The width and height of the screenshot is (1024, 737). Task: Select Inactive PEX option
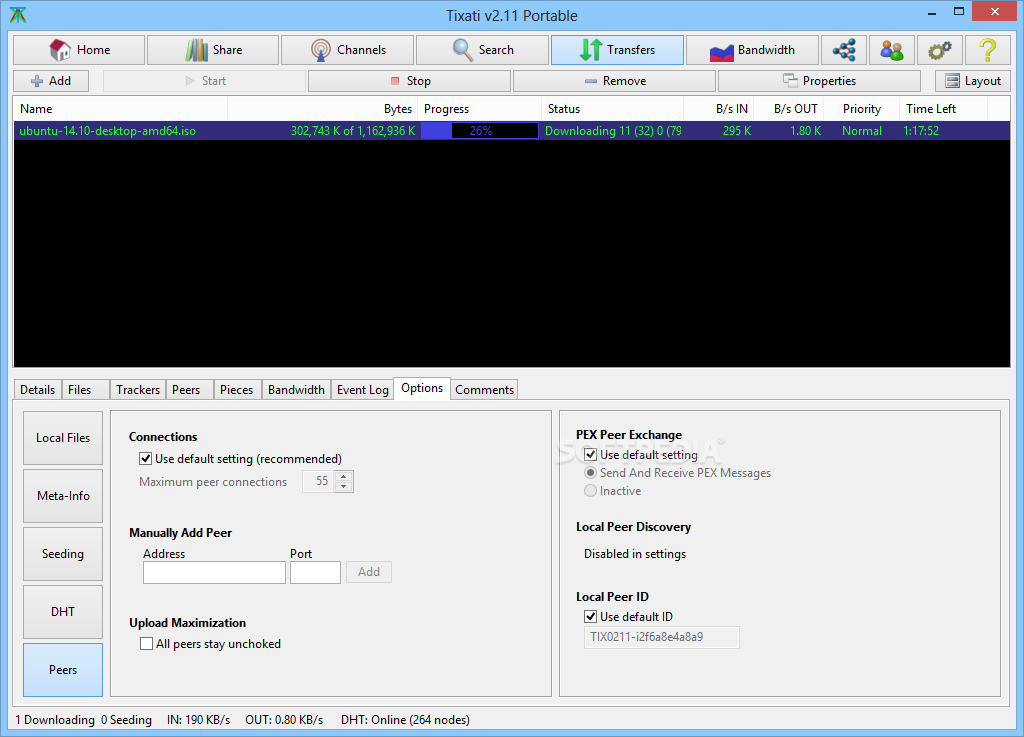(590, 490)
